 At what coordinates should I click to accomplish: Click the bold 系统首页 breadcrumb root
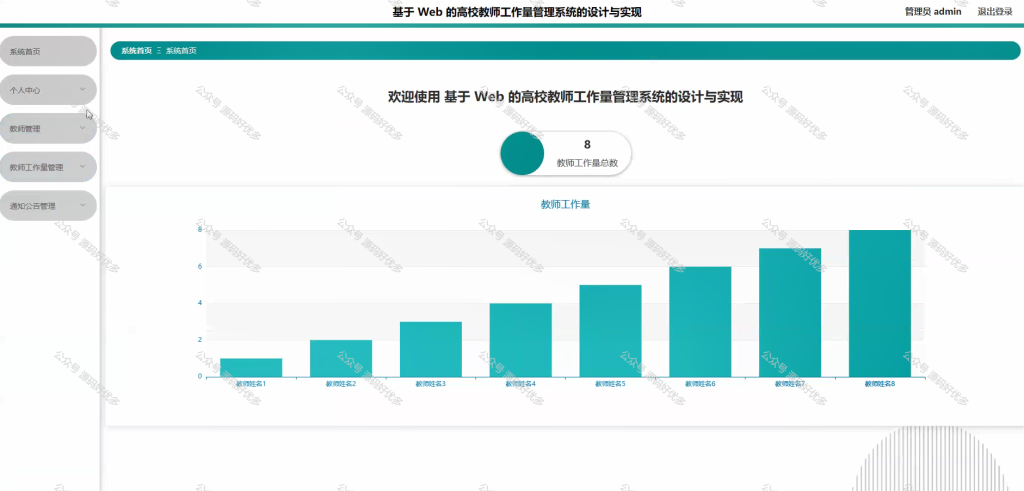136,50
